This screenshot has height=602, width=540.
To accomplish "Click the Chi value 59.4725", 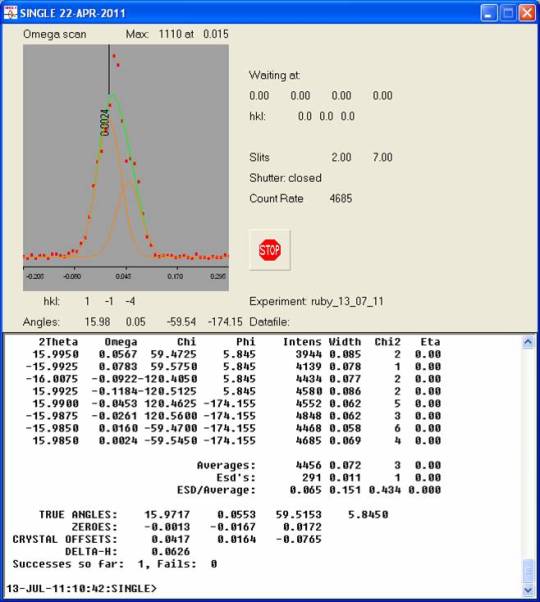I will point(173,354).
